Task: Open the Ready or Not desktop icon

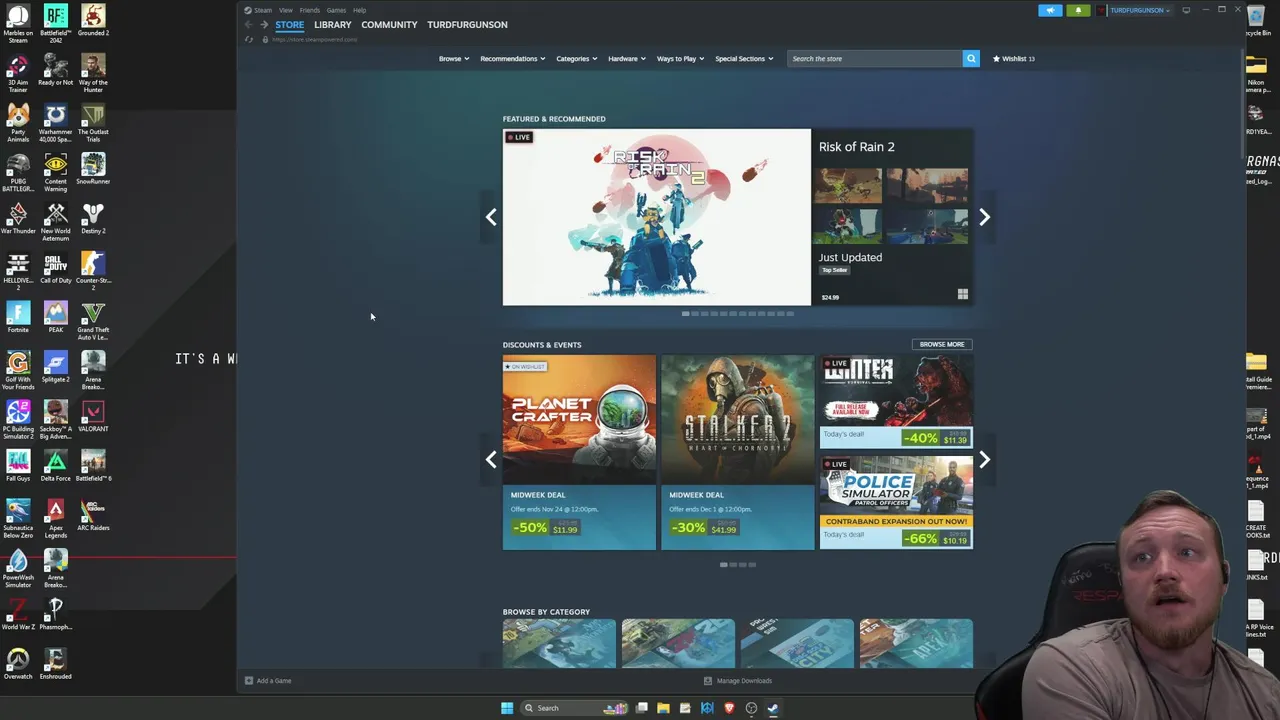Action: 56,71
